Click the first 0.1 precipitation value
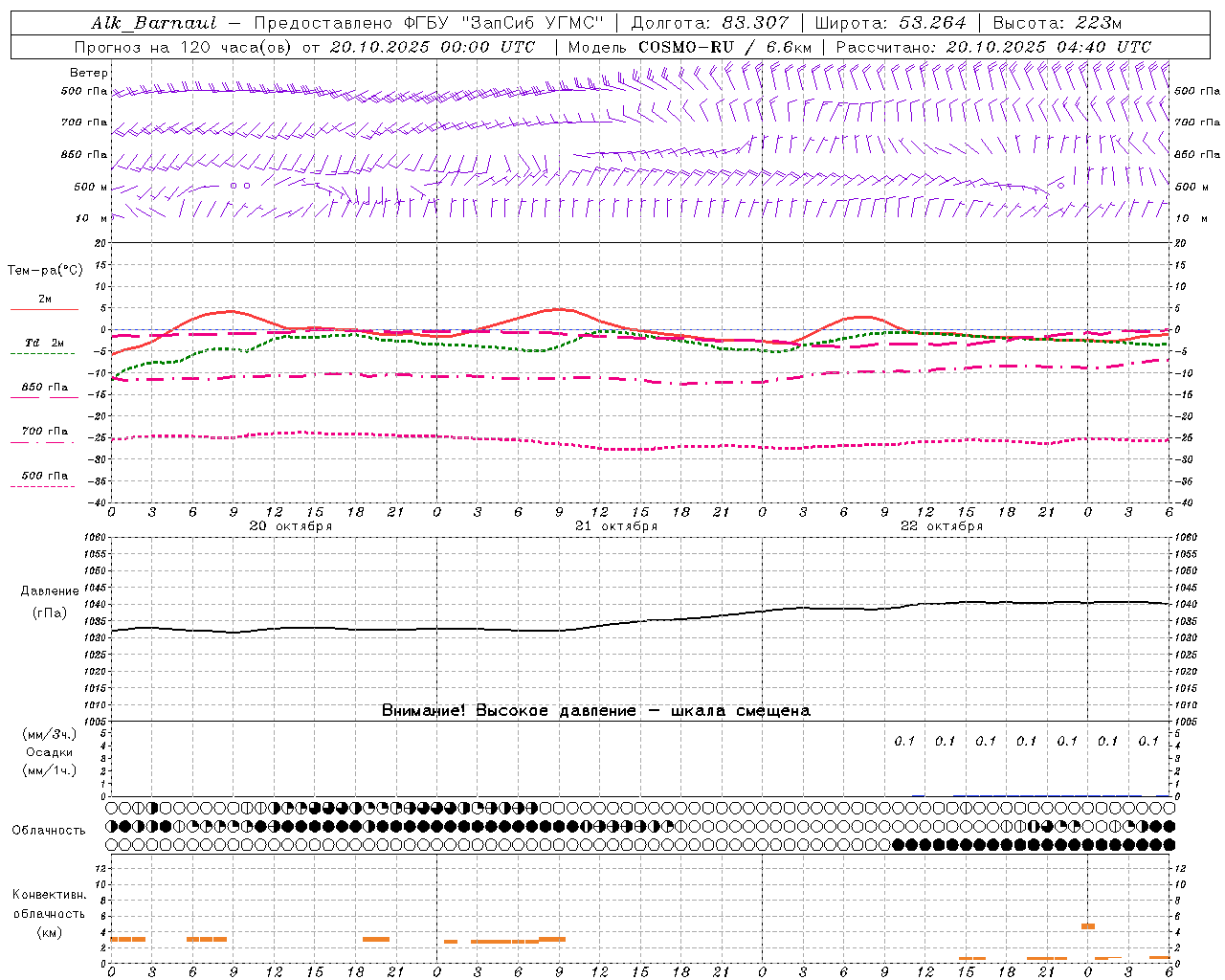The height and width of the screenshot is (980, 1225). coord(904,741)
